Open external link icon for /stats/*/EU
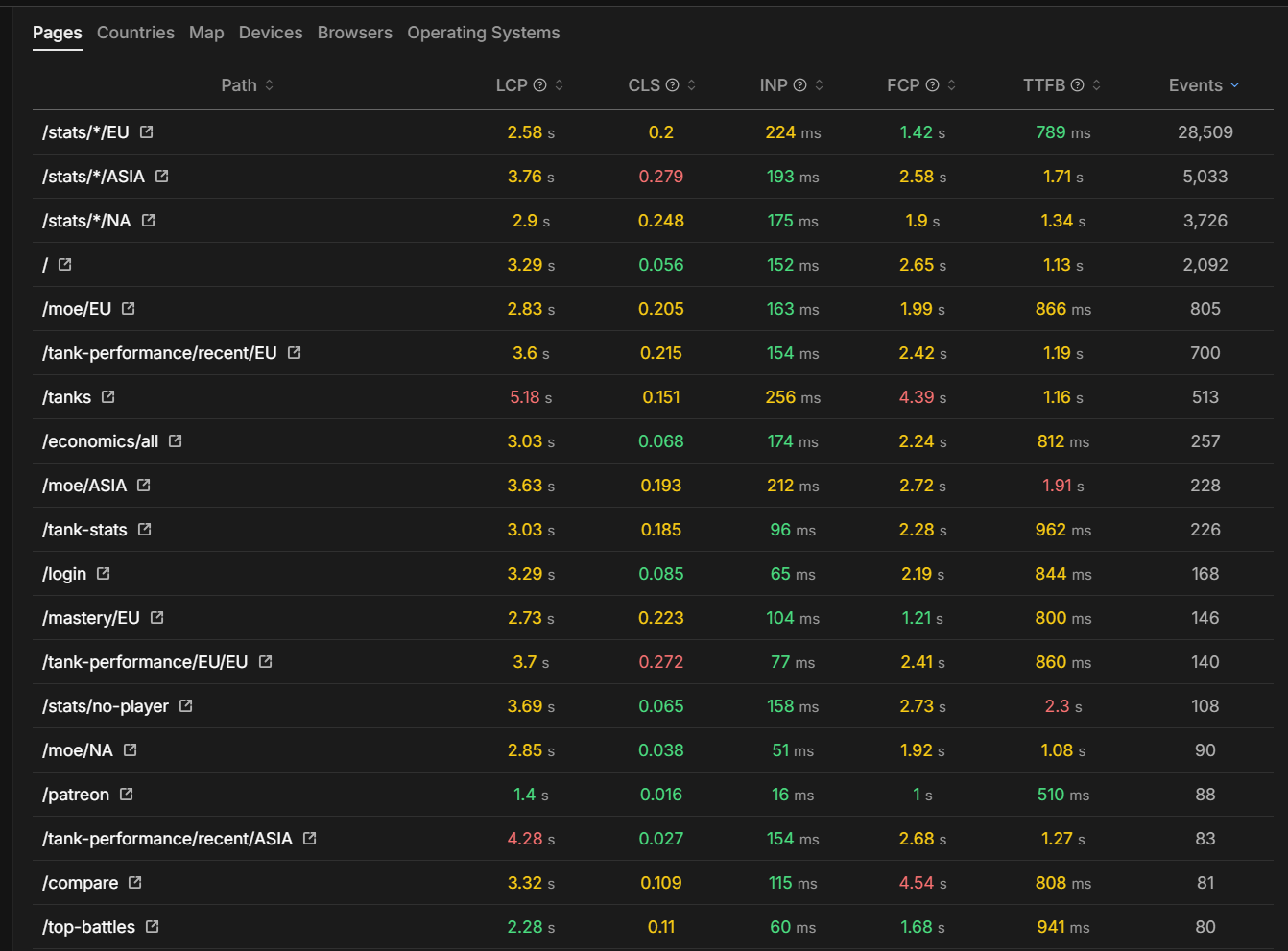1288x951 pixels. (x=147, y=132)
